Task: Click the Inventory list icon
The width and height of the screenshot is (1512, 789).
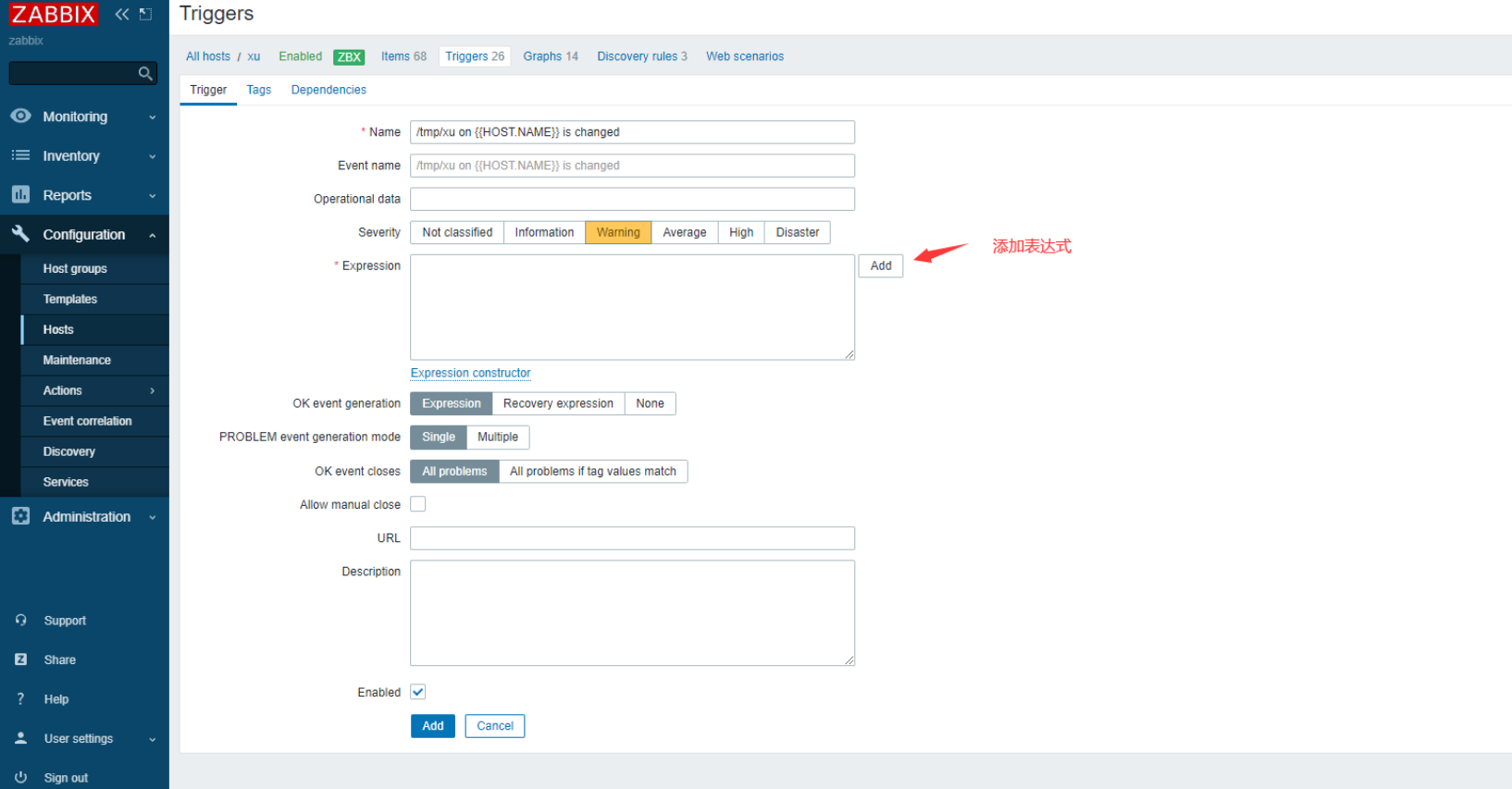Action: pyautogui.click(x=20, y=155)
